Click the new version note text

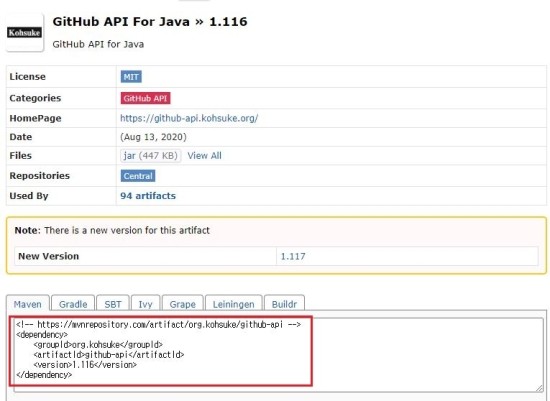(x=112, y=230)
